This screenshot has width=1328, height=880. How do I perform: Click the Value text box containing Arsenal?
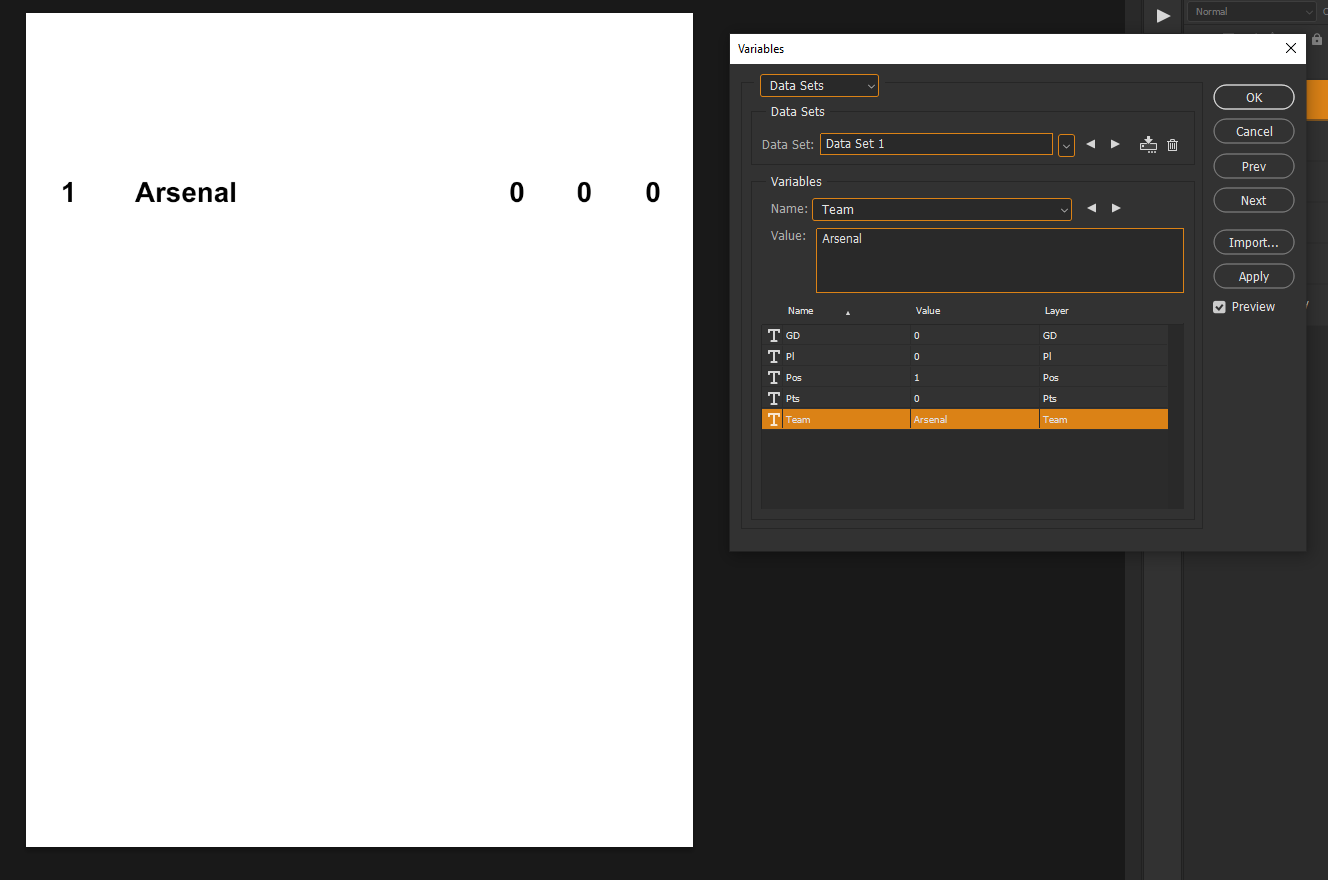point(999,260)
